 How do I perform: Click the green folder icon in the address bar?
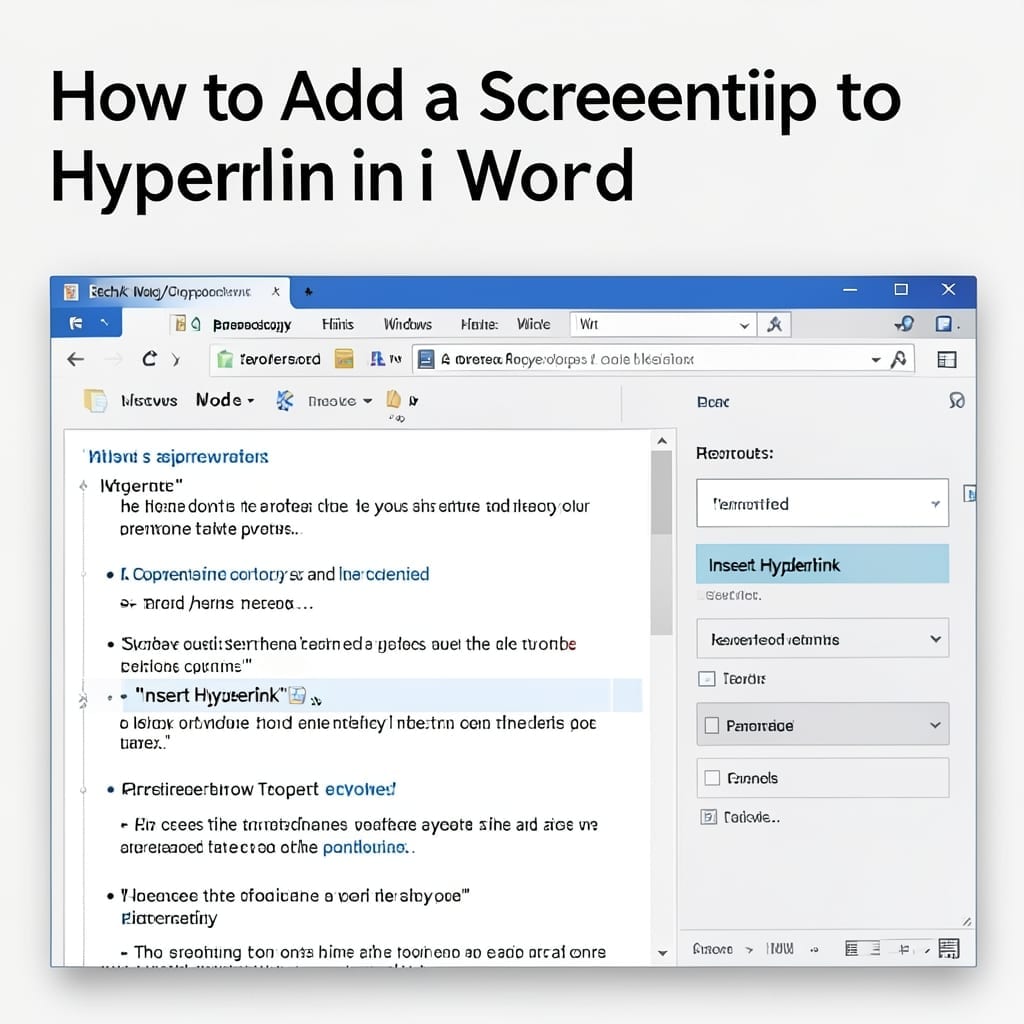225,359
